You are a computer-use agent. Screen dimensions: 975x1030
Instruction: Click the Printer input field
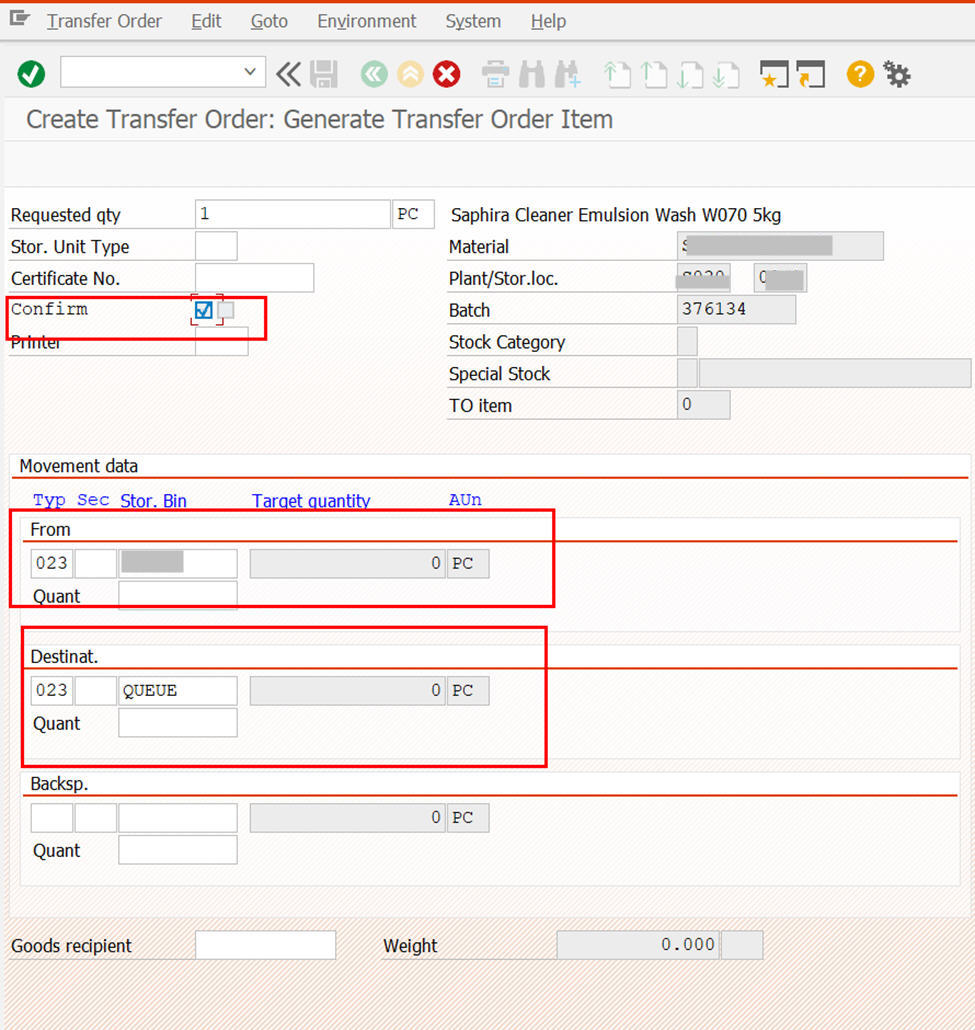point(221,342)
